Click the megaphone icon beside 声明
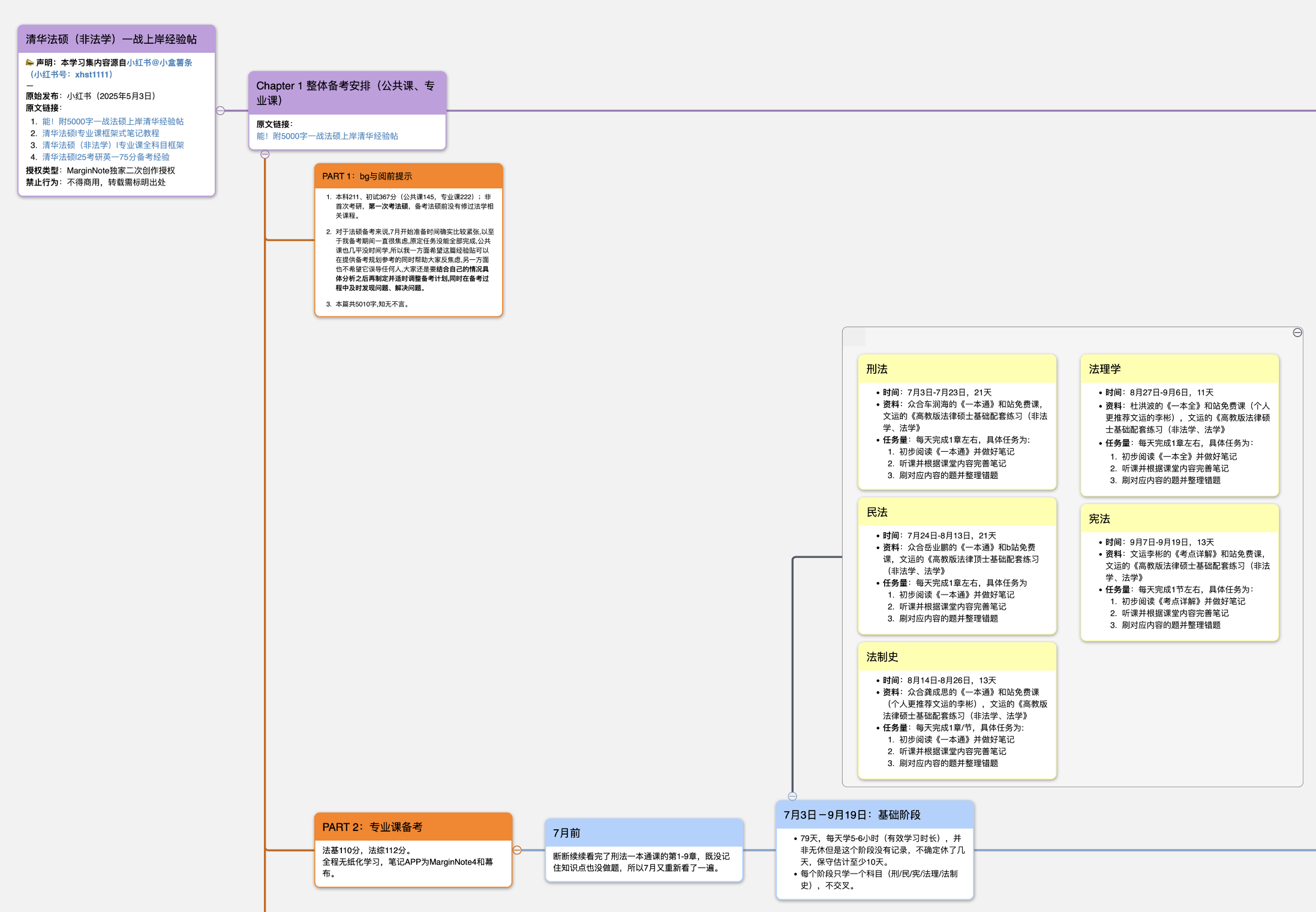The width and height of the screenshot is (1316, 912). coord(29,62)
